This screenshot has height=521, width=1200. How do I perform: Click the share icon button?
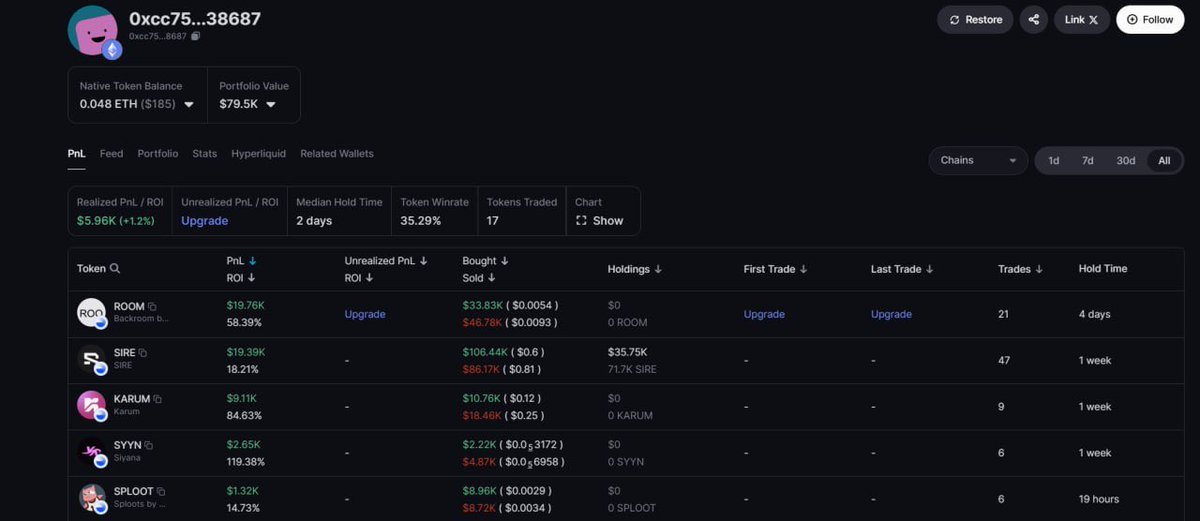click(1033, 20)
